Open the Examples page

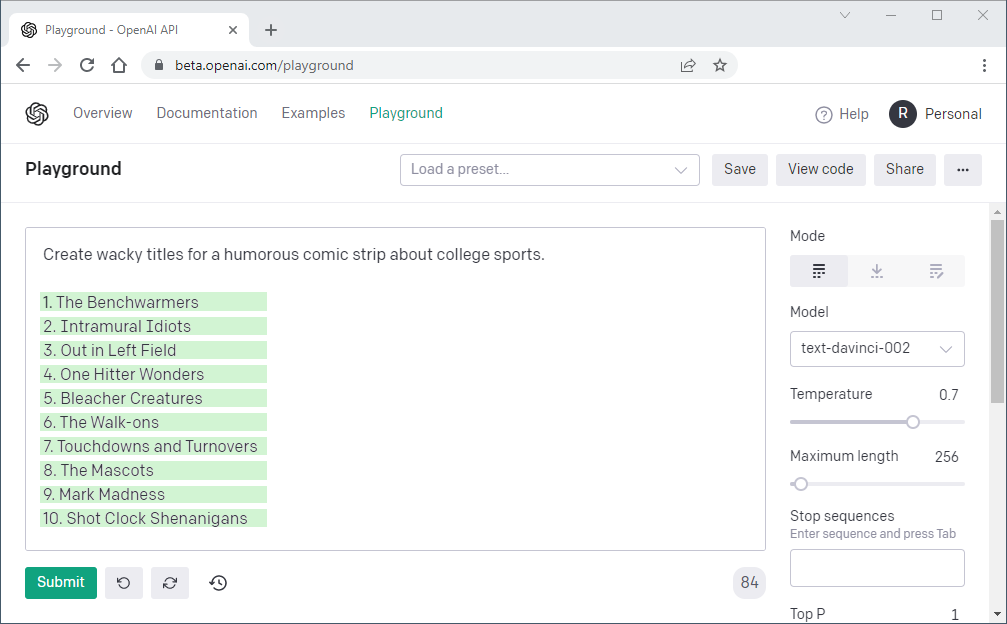click(313, 113)
